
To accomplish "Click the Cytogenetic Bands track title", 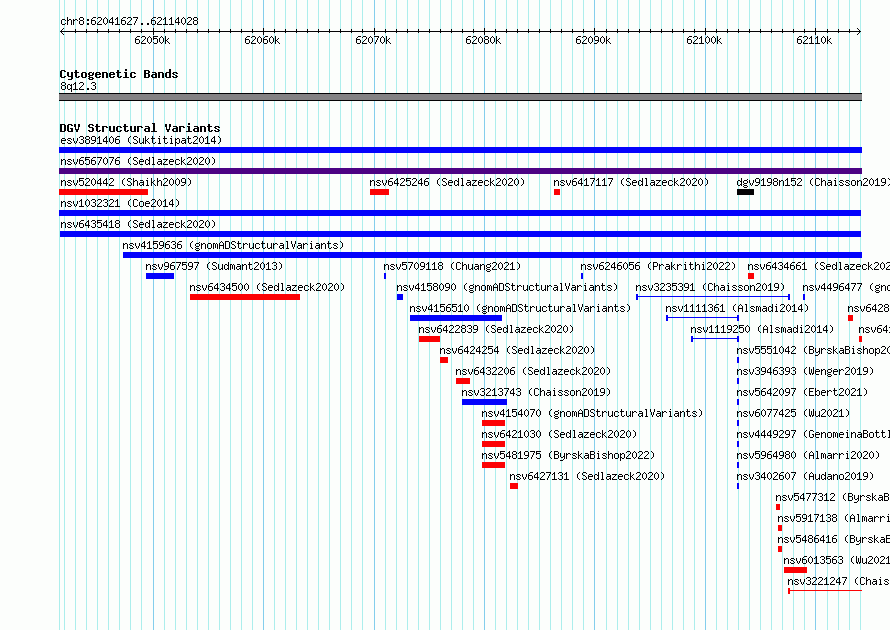I will pos(119,74).
